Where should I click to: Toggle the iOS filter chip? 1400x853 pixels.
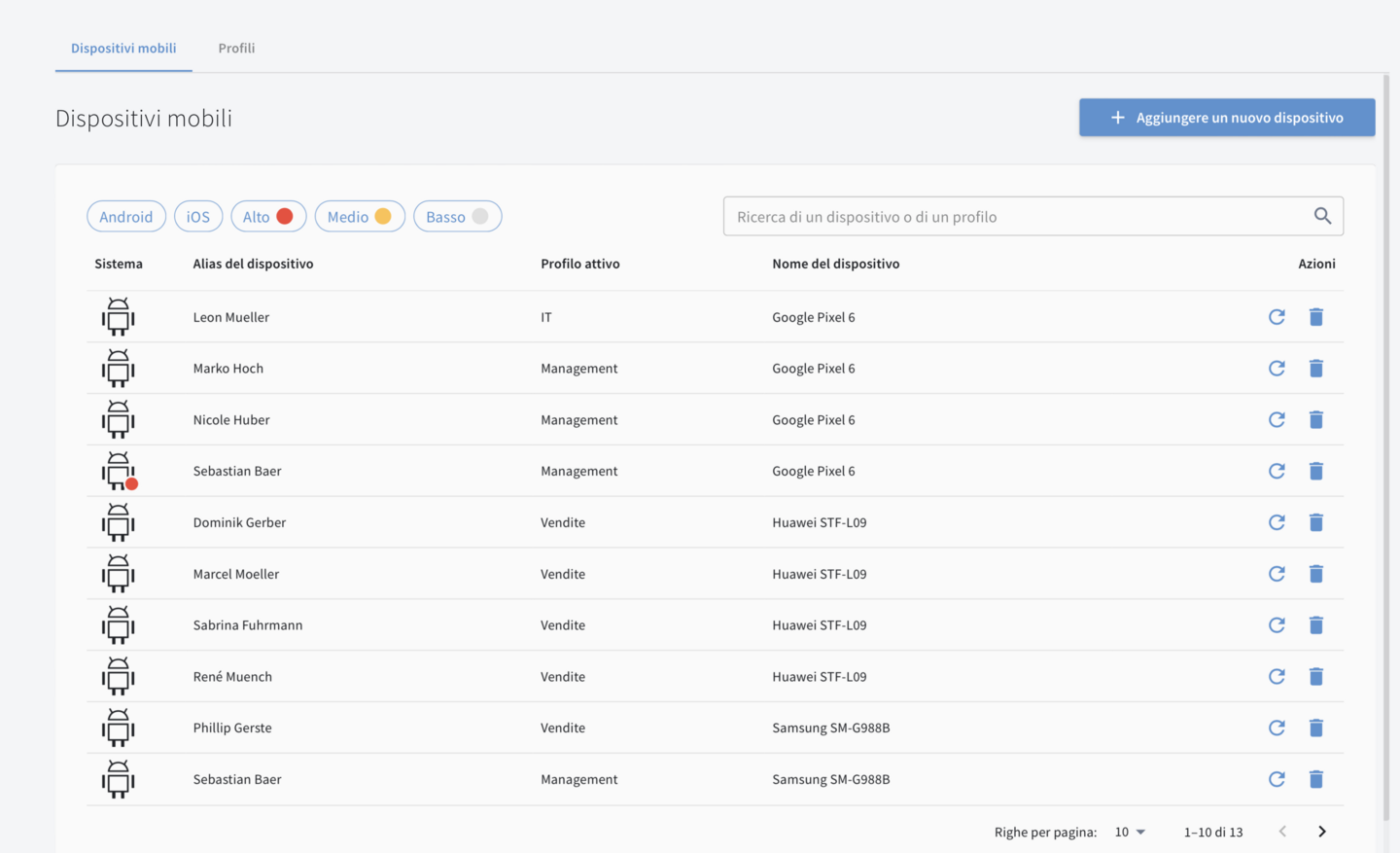click(x=198, y=217)
